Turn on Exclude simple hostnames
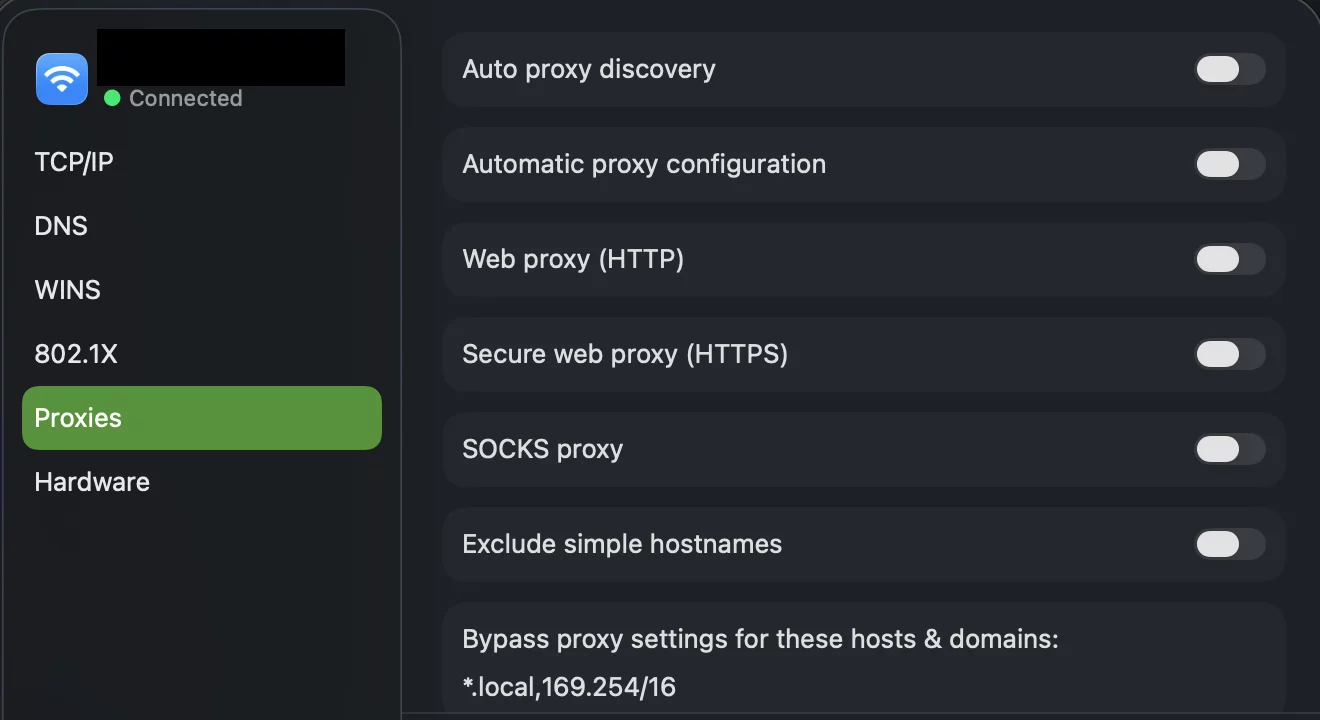This screenshot has width=1320, height=720. point(1229,544)
